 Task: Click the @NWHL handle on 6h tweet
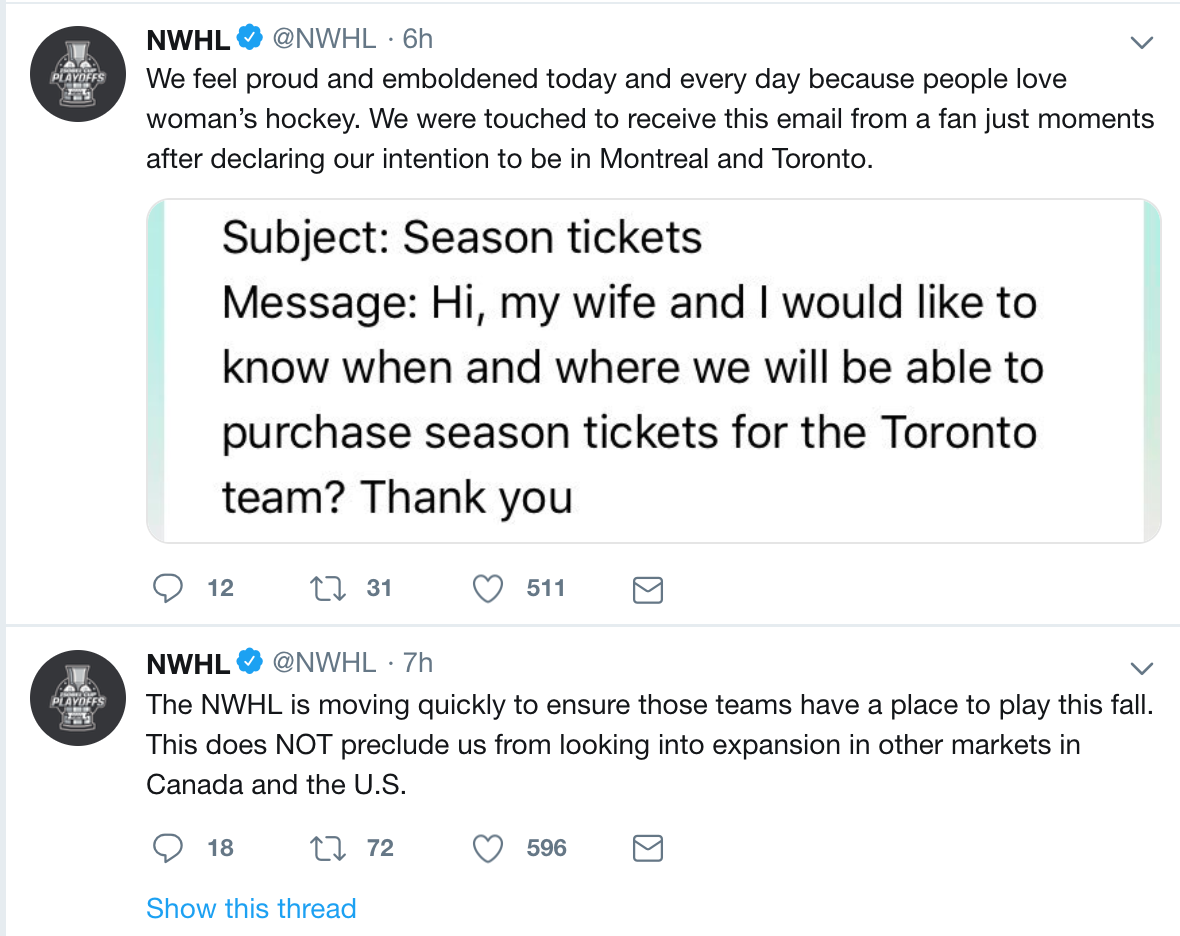324,39
